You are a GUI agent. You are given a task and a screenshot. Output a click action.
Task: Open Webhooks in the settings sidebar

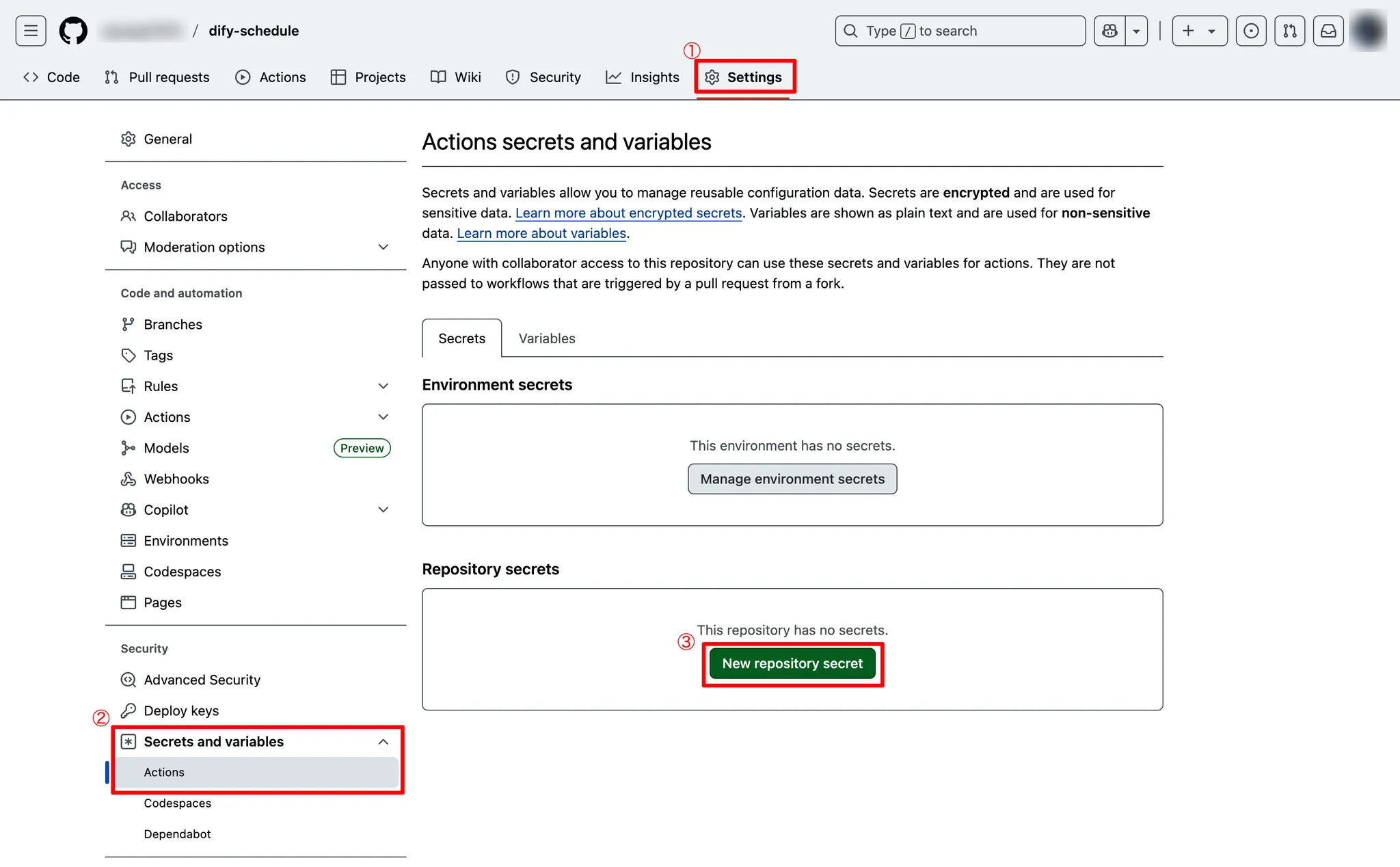pos(176,479)
